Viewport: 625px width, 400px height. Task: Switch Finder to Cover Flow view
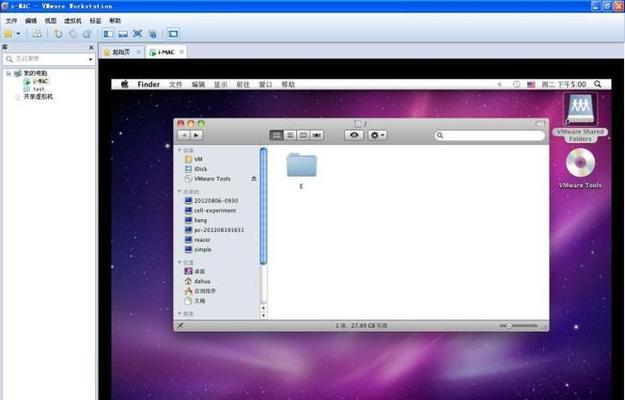(317, 135)
